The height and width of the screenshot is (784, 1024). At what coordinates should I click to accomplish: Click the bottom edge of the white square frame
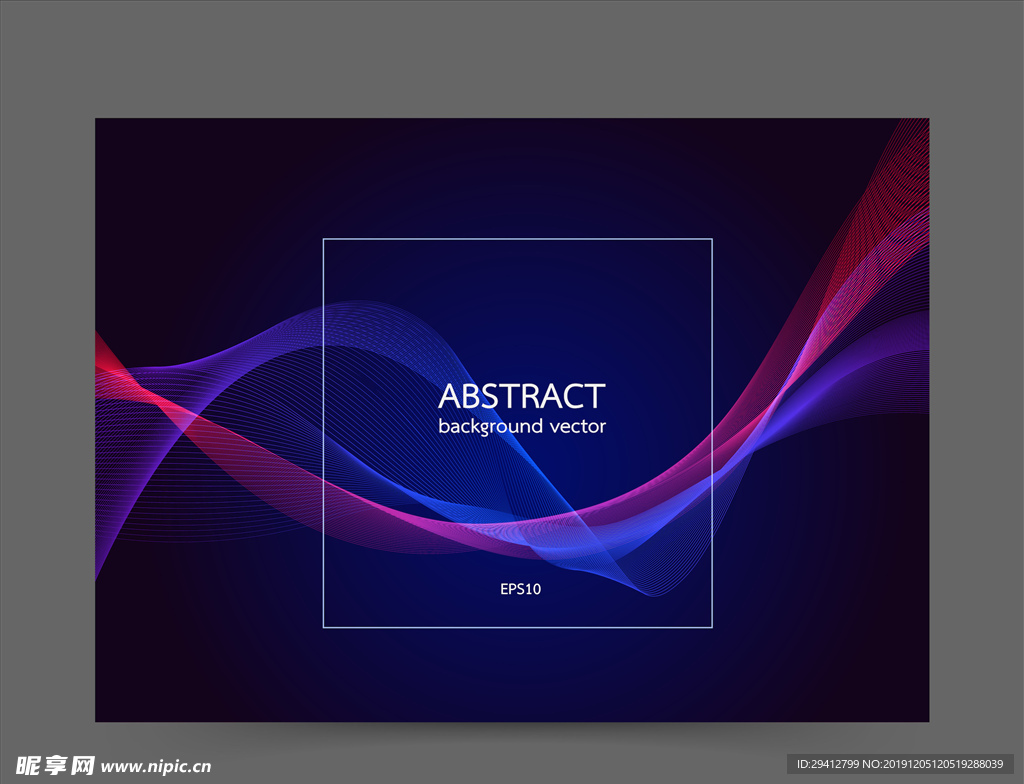[x=517, y=627]
